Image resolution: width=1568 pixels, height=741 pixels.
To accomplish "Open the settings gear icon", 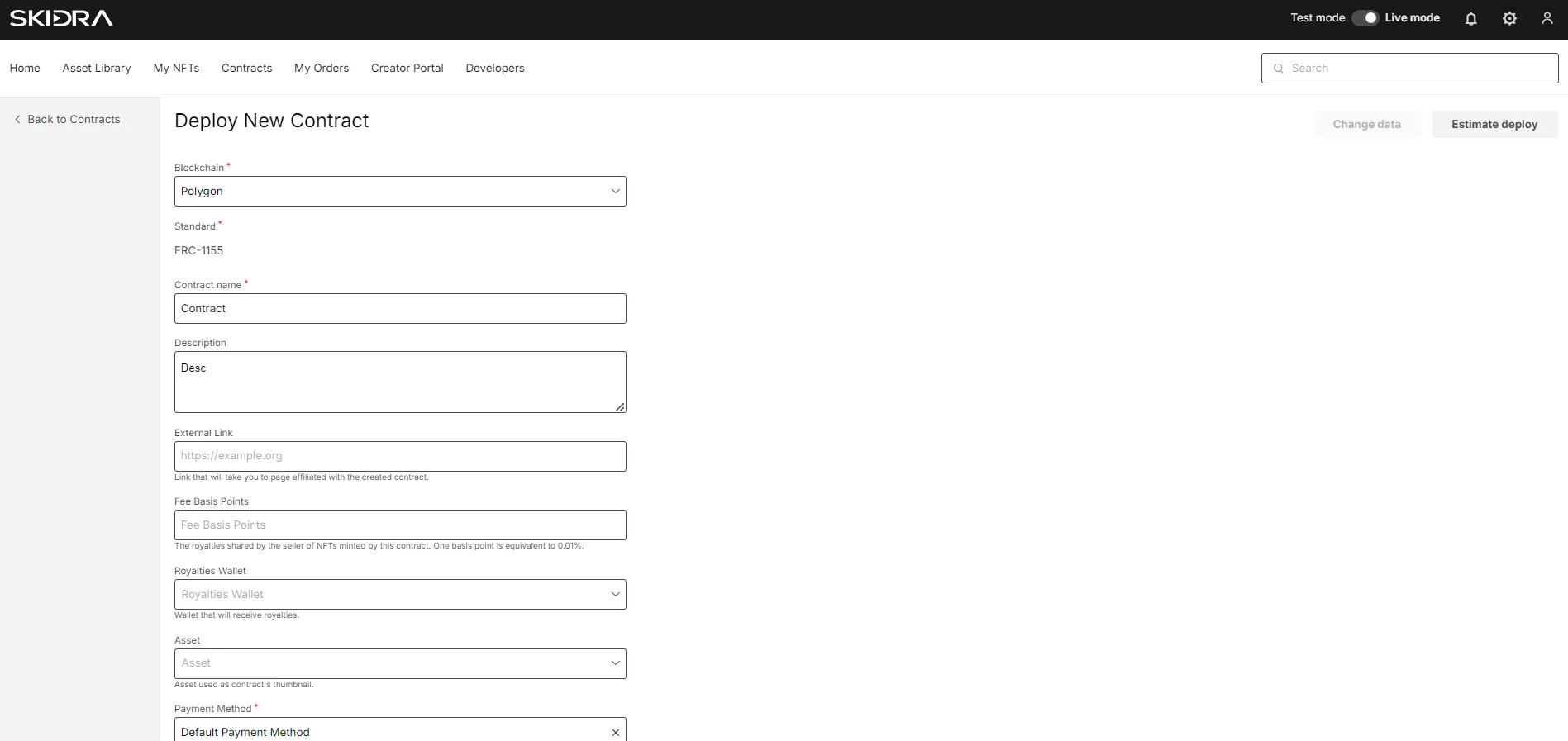I will coord(1509,18).
